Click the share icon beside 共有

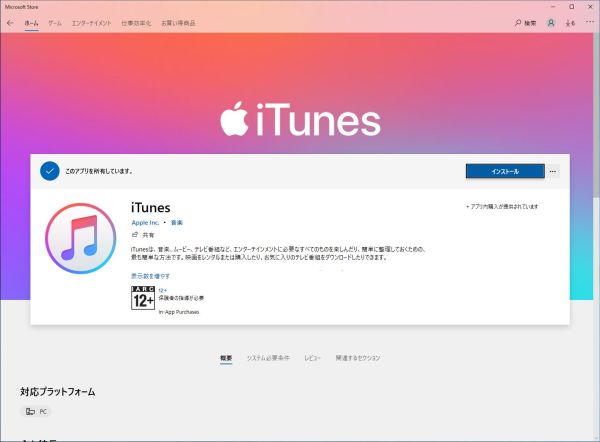click(135, 234)
